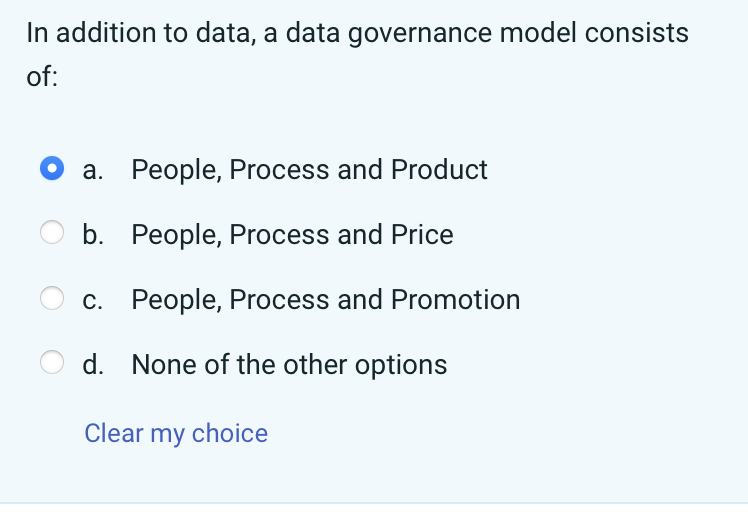Click the "People, Process and Price" answer text
Viewport: 748px width, 514px height.
292,234
